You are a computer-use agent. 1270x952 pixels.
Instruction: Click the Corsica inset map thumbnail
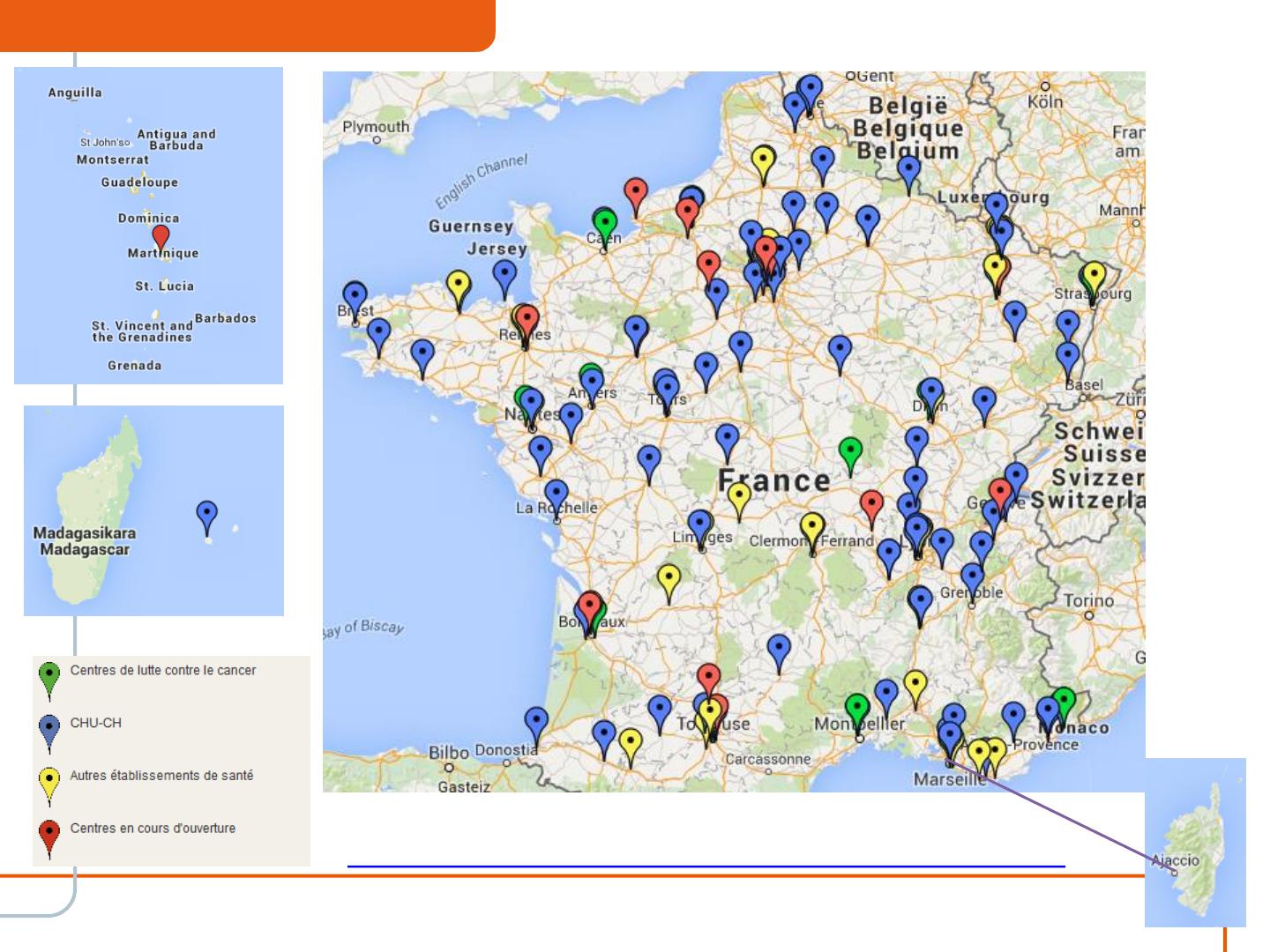[1195, 843]
